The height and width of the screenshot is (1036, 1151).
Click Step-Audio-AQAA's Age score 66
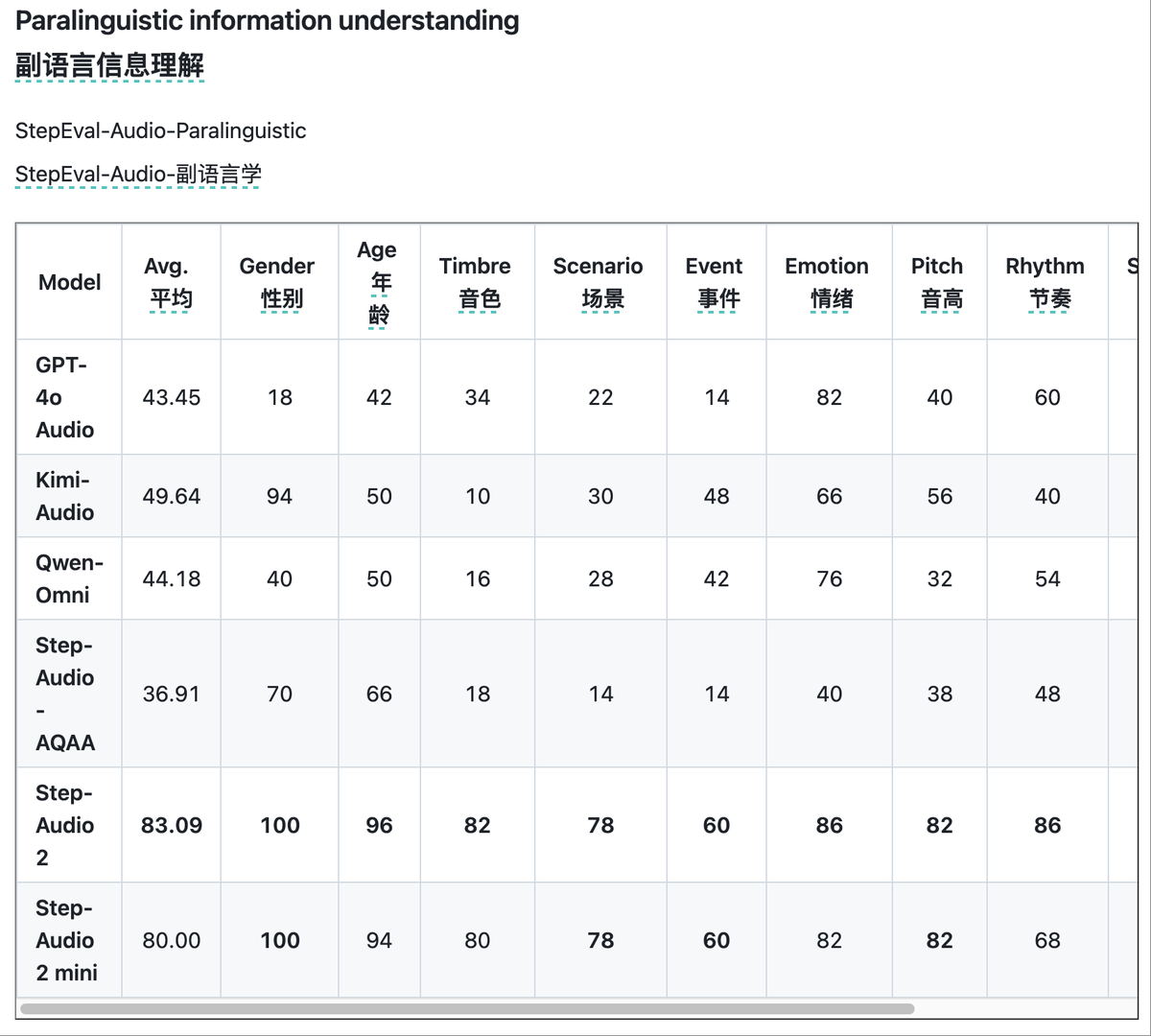point(379,694)
